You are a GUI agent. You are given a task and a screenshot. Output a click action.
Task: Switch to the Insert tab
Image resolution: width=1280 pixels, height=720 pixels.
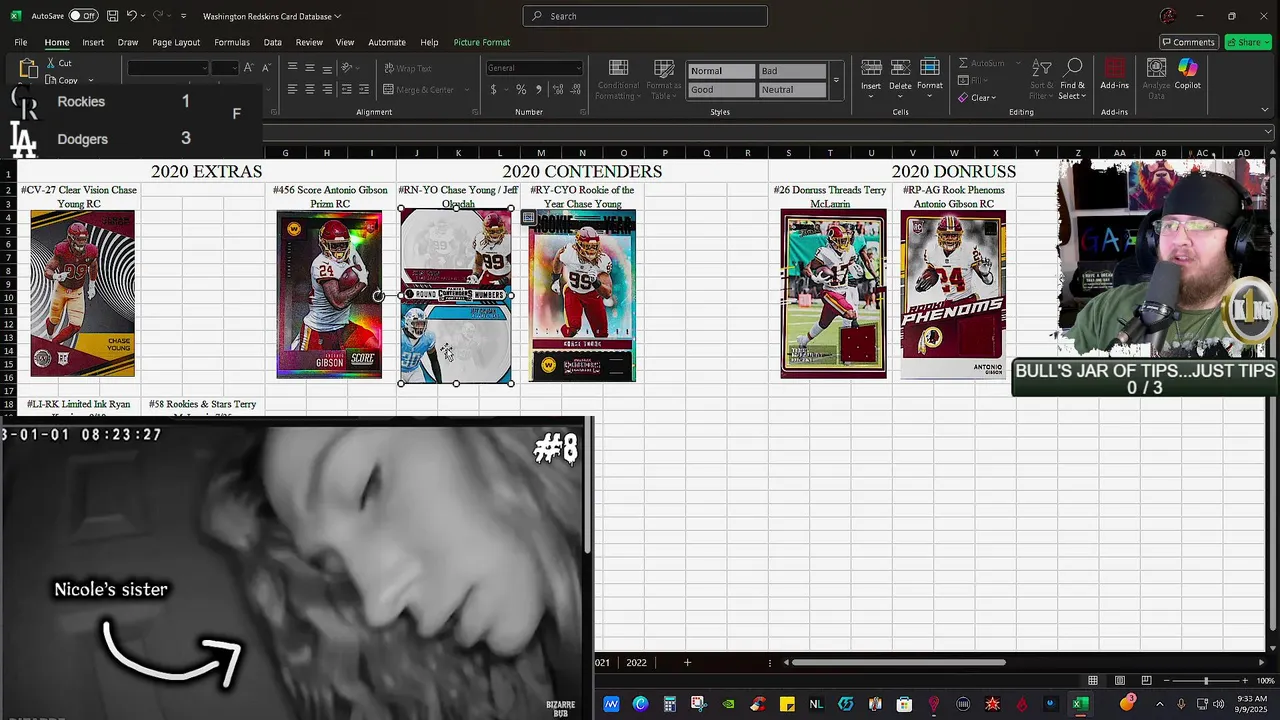click(93, 42)
